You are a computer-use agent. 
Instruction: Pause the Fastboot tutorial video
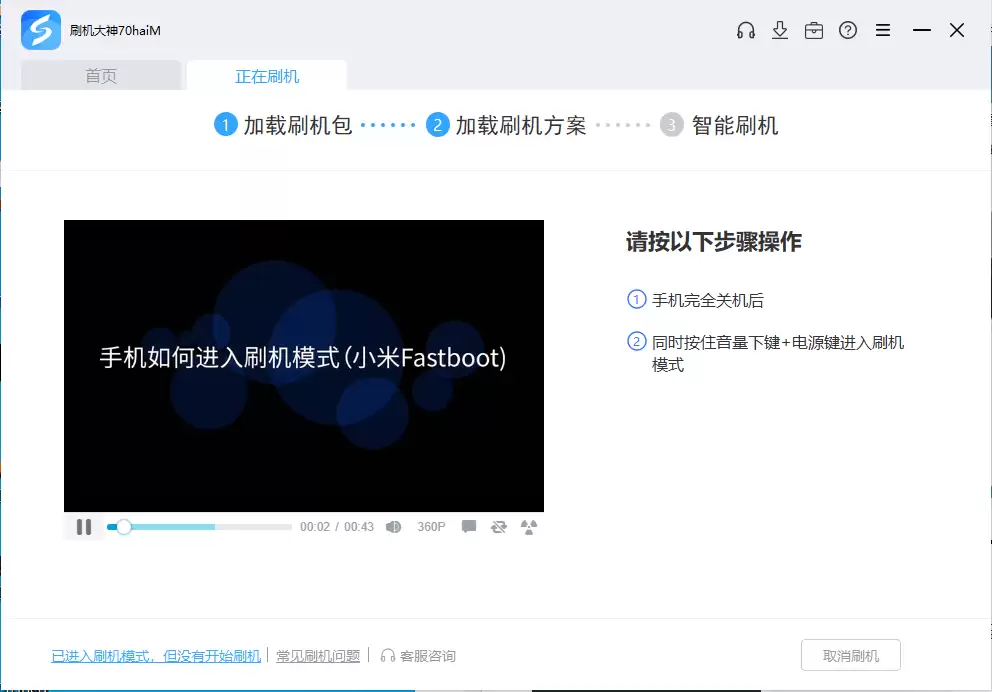pyautogui.click(x=84, y=526)
